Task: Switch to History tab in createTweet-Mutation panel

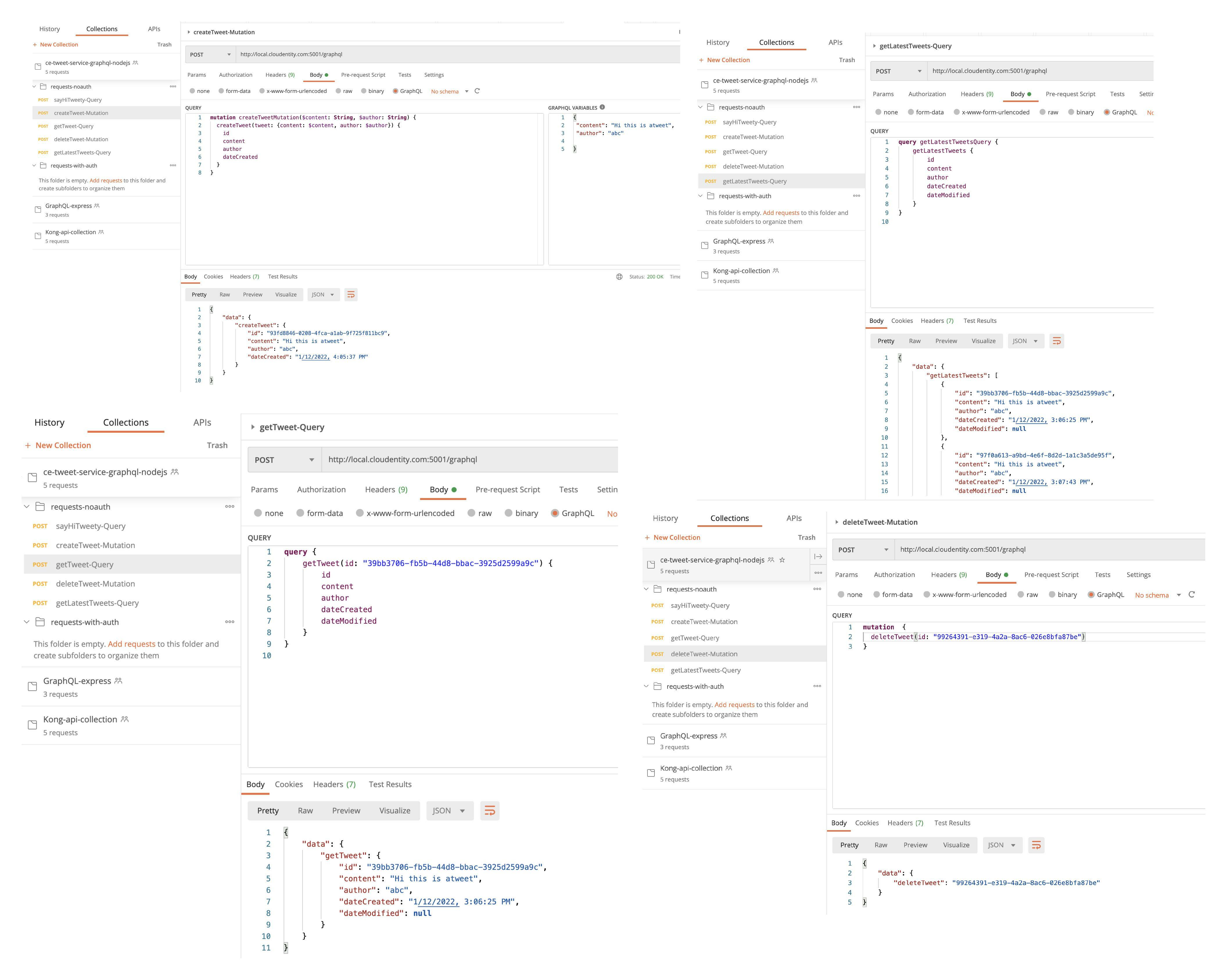Action: pos(49,29)
